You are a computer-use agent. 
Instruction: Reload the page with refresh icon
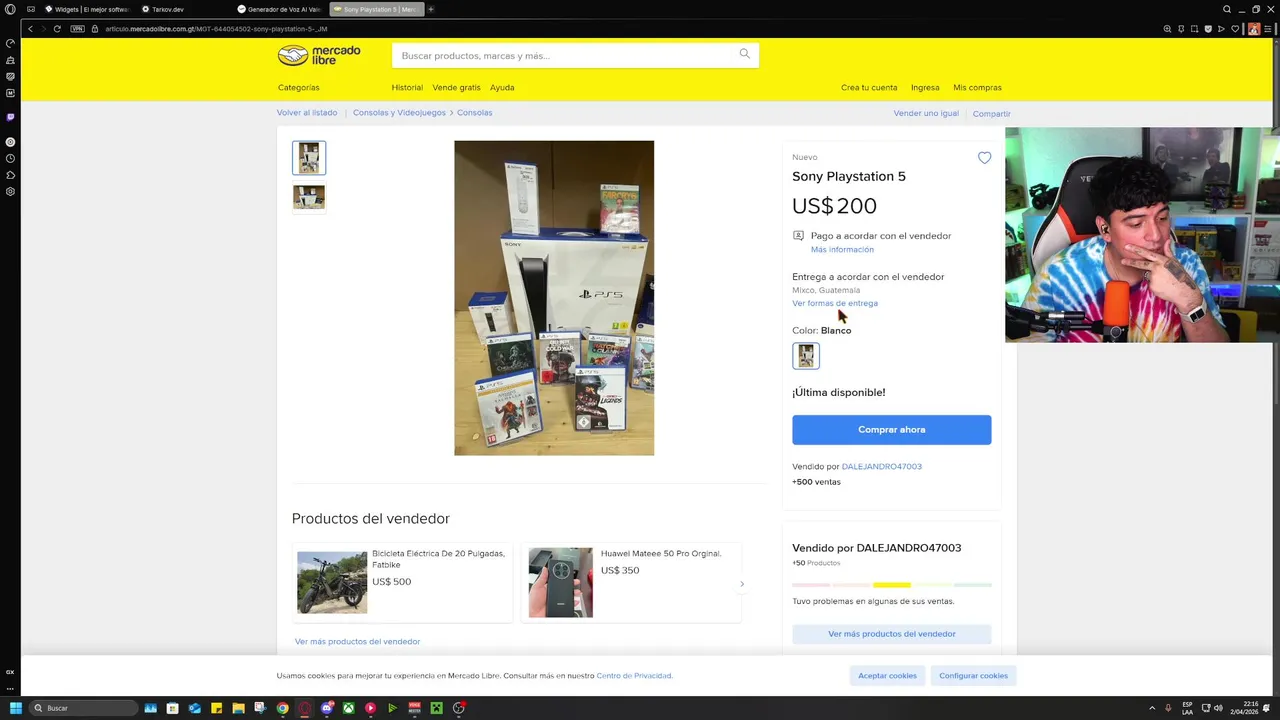[57, 29]
